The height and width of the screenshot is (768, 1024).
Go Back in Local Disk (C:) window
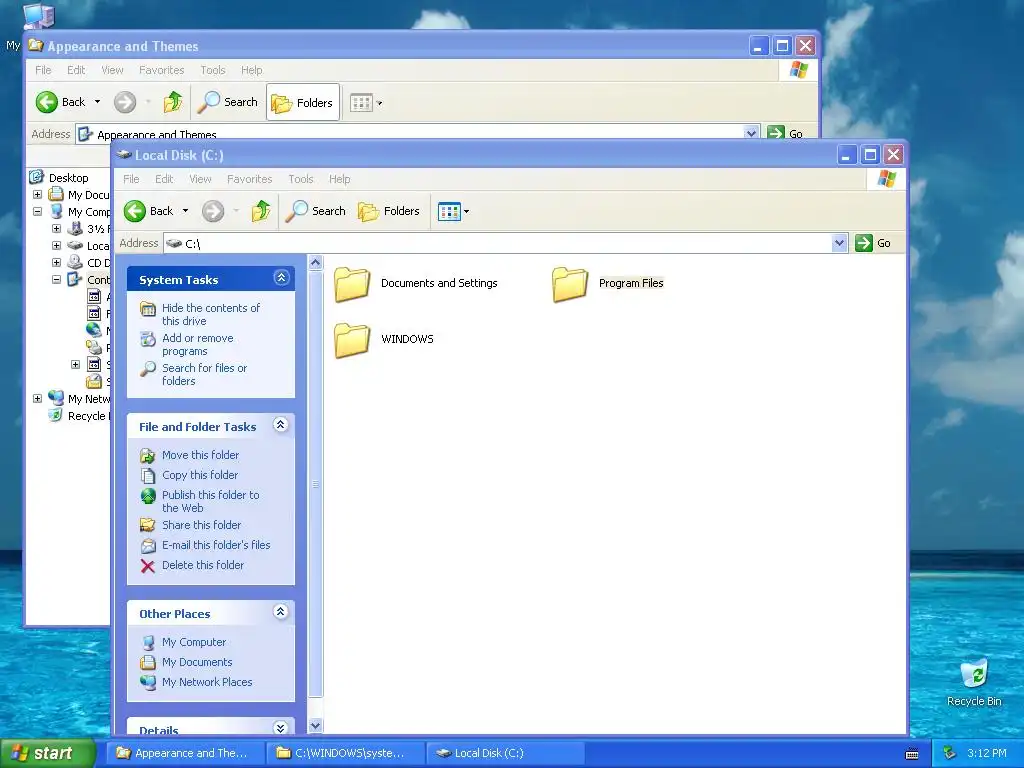click(x=149, y=211)
